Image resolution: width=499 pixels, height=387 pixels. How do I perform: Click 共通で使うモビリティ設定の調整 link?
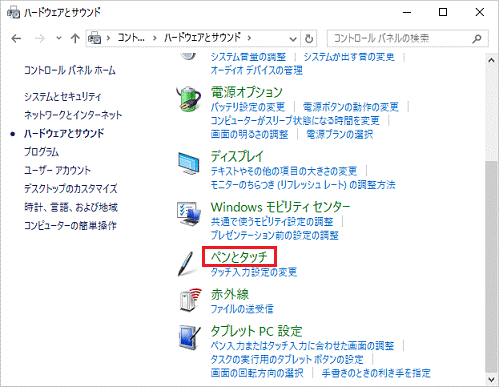[x=272, y=222]
